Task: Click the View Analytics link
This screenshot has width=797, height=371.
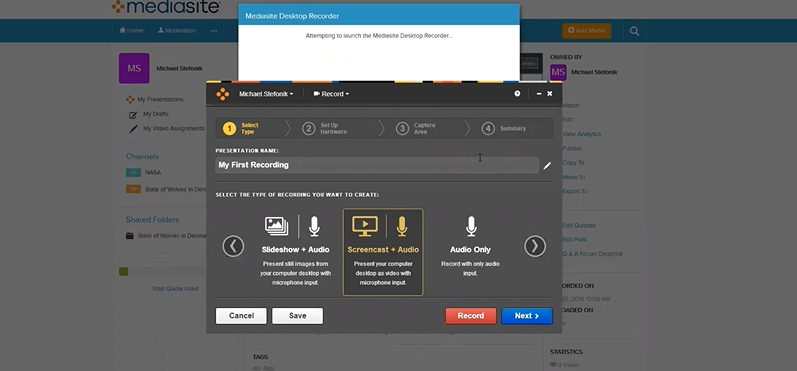Action: pos(581,134)
